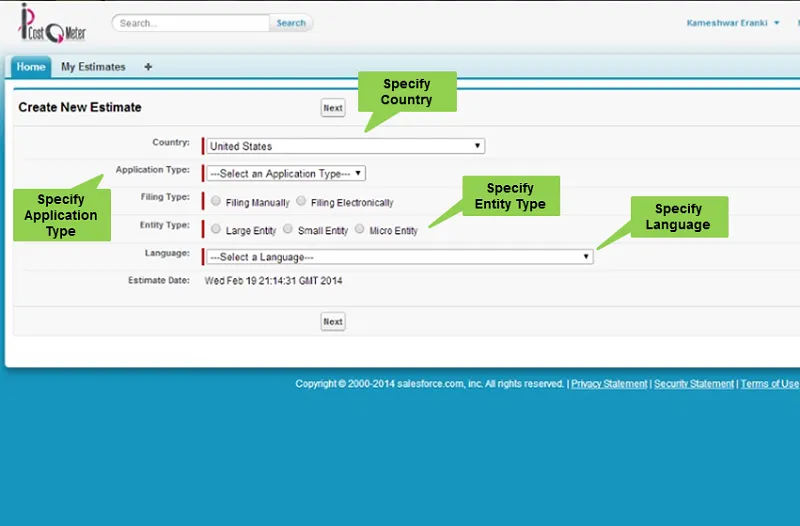Screen dimensions: 800x526
Task: Choose the Large Entity radio button
Action: [216, 229]
